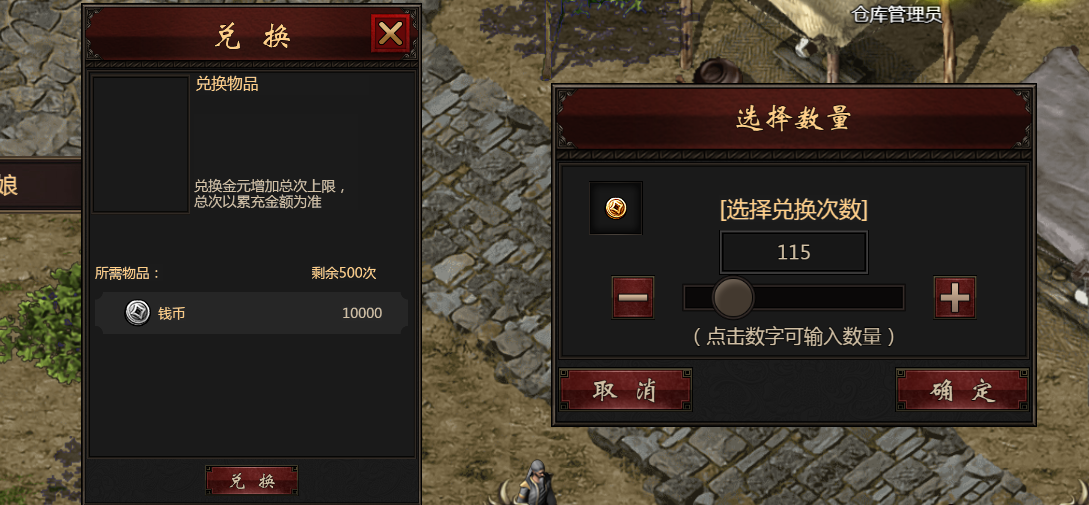
Task: Click the 兑换 window title bar
Action: pyautogui.click(x=251, y=33)
